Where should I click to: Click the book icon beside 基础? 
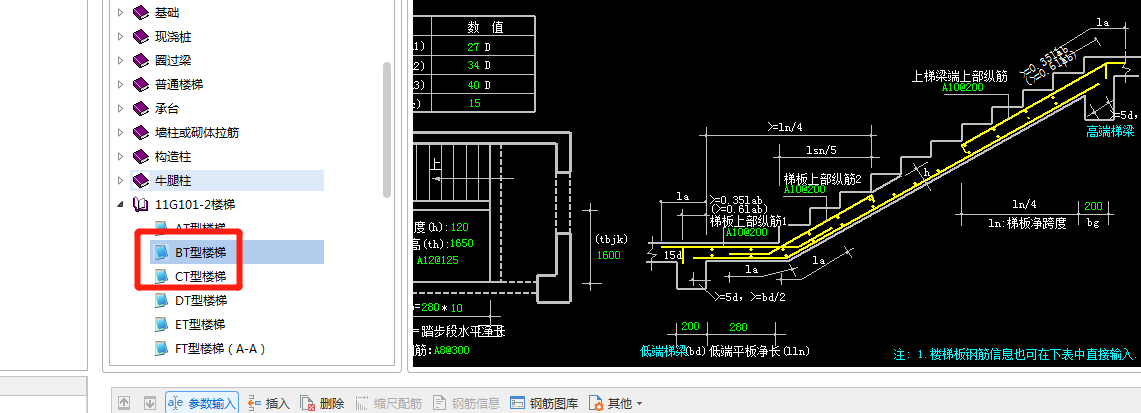pos(141,12)
